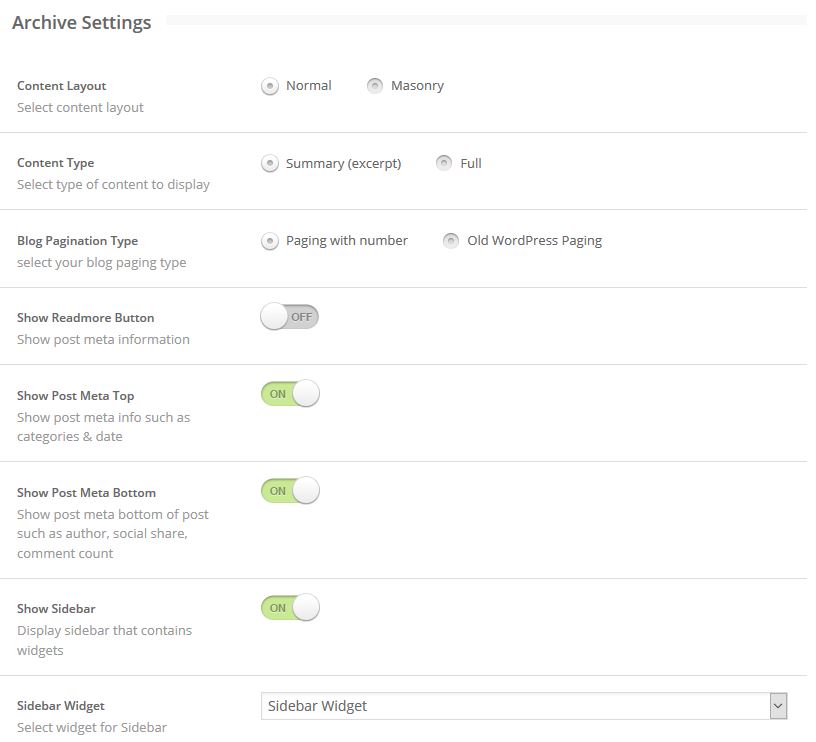The width and height of the screenshot is (816, 742).
Task: Choose the Masonry content layout option
Action: pos(375,86)
